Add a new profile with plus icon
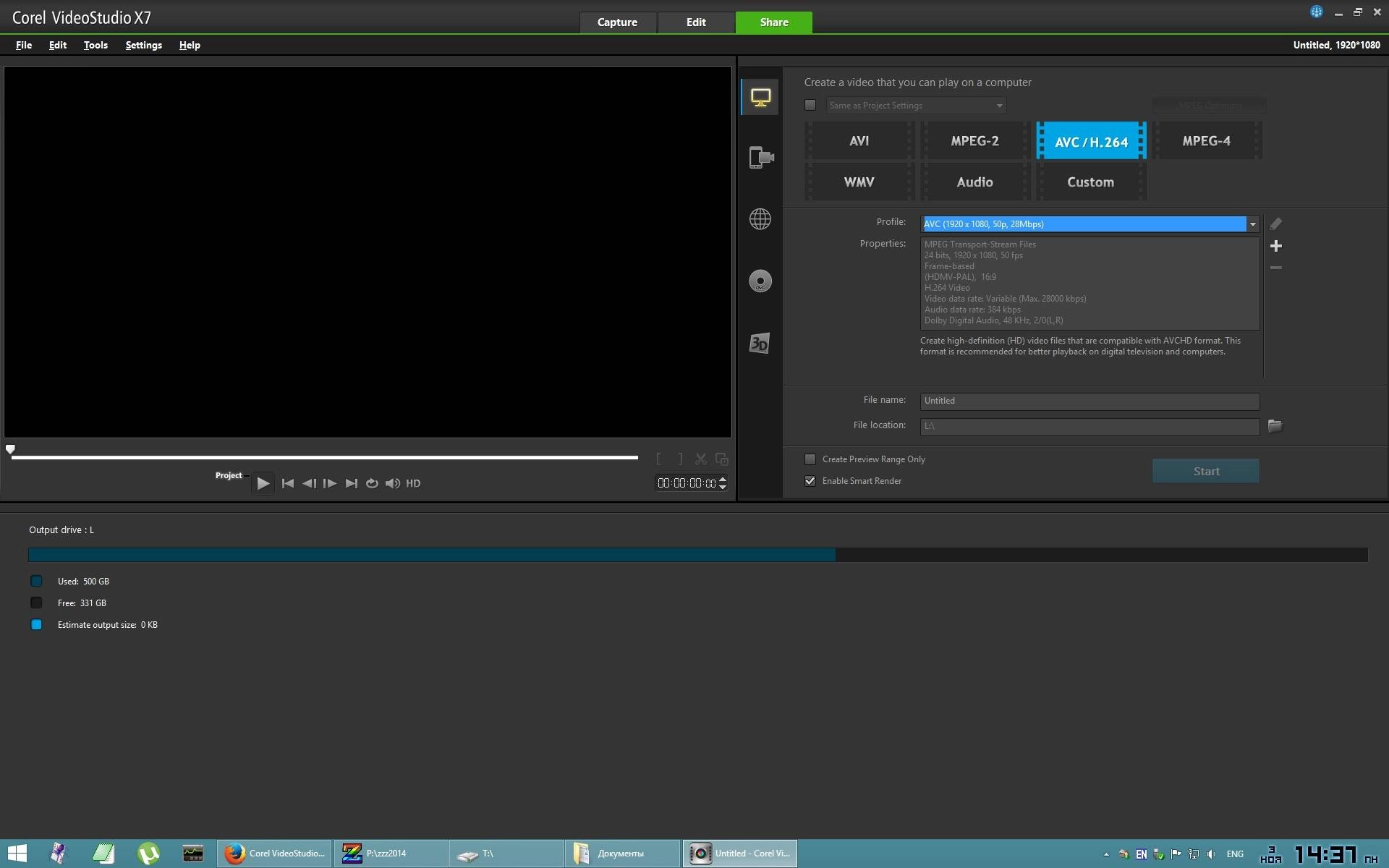The image size is (1389, 868). [x=1276, y=246]
